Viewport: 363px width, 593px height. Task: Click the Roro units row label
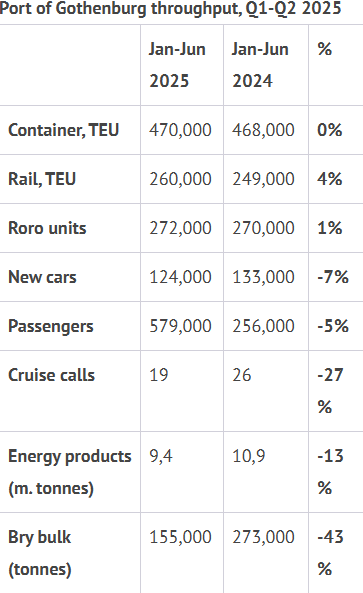coord(47,228)
